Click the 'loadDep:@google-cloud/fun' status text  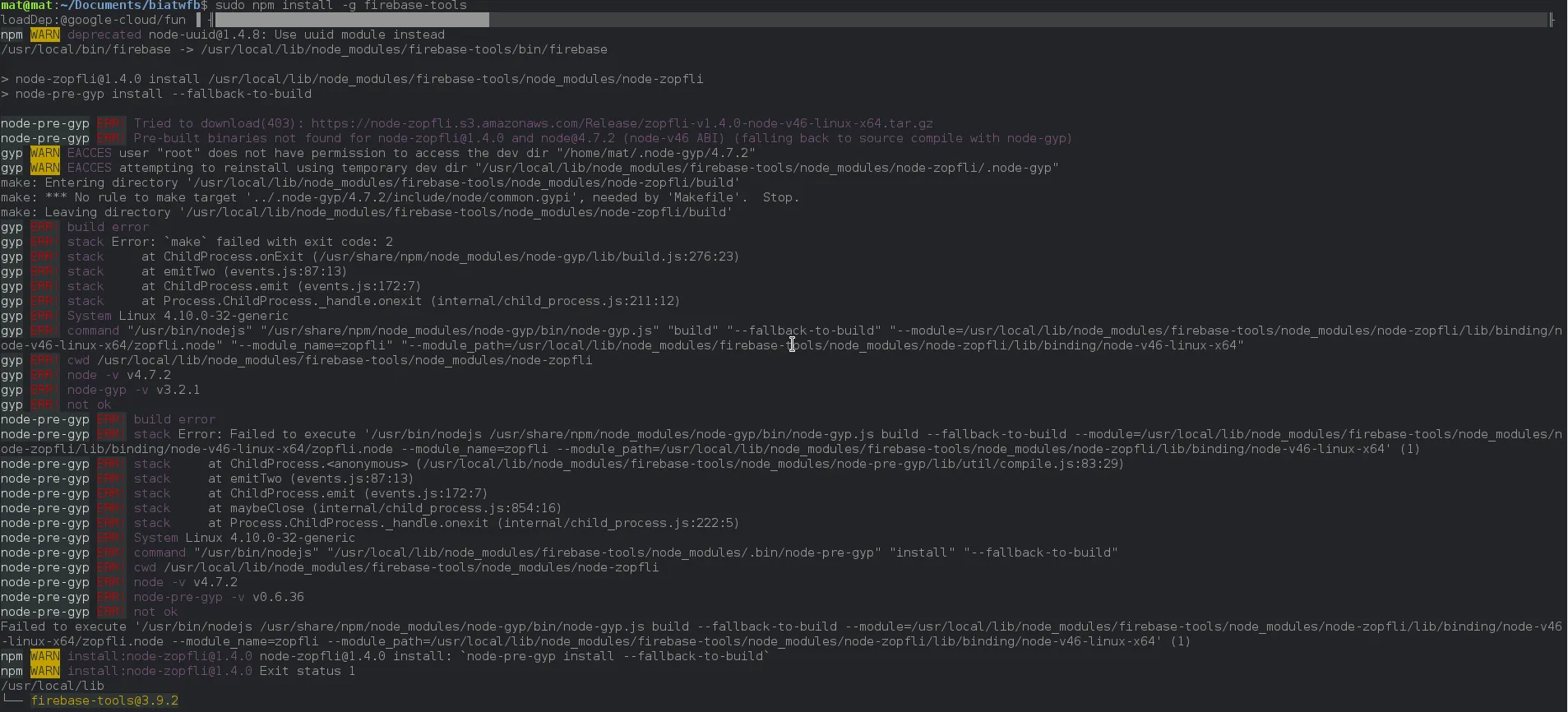point(93,20)
